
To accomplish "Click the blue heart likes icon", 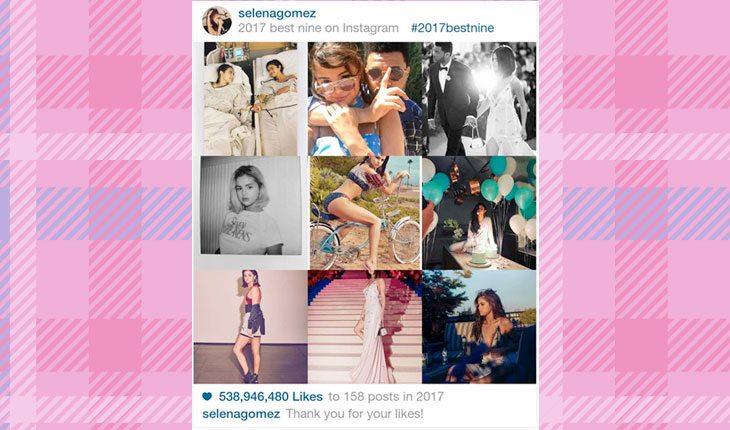I will tap(207, 396).
